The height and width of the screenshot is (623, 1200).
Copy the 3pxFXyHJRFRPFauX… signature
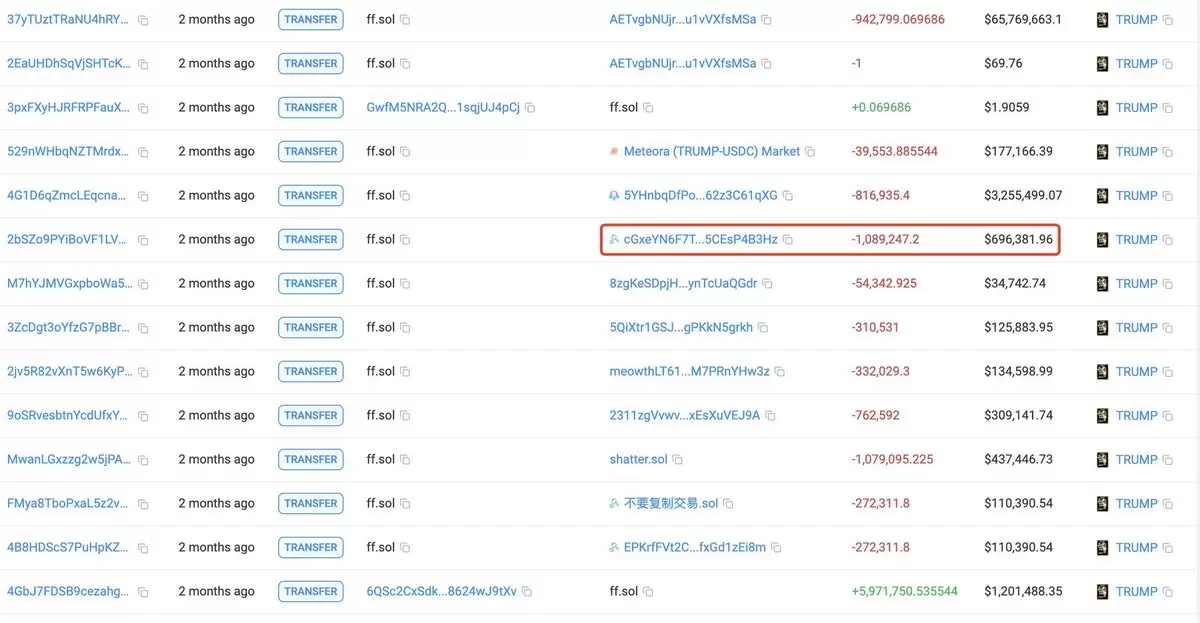(143, 108)
